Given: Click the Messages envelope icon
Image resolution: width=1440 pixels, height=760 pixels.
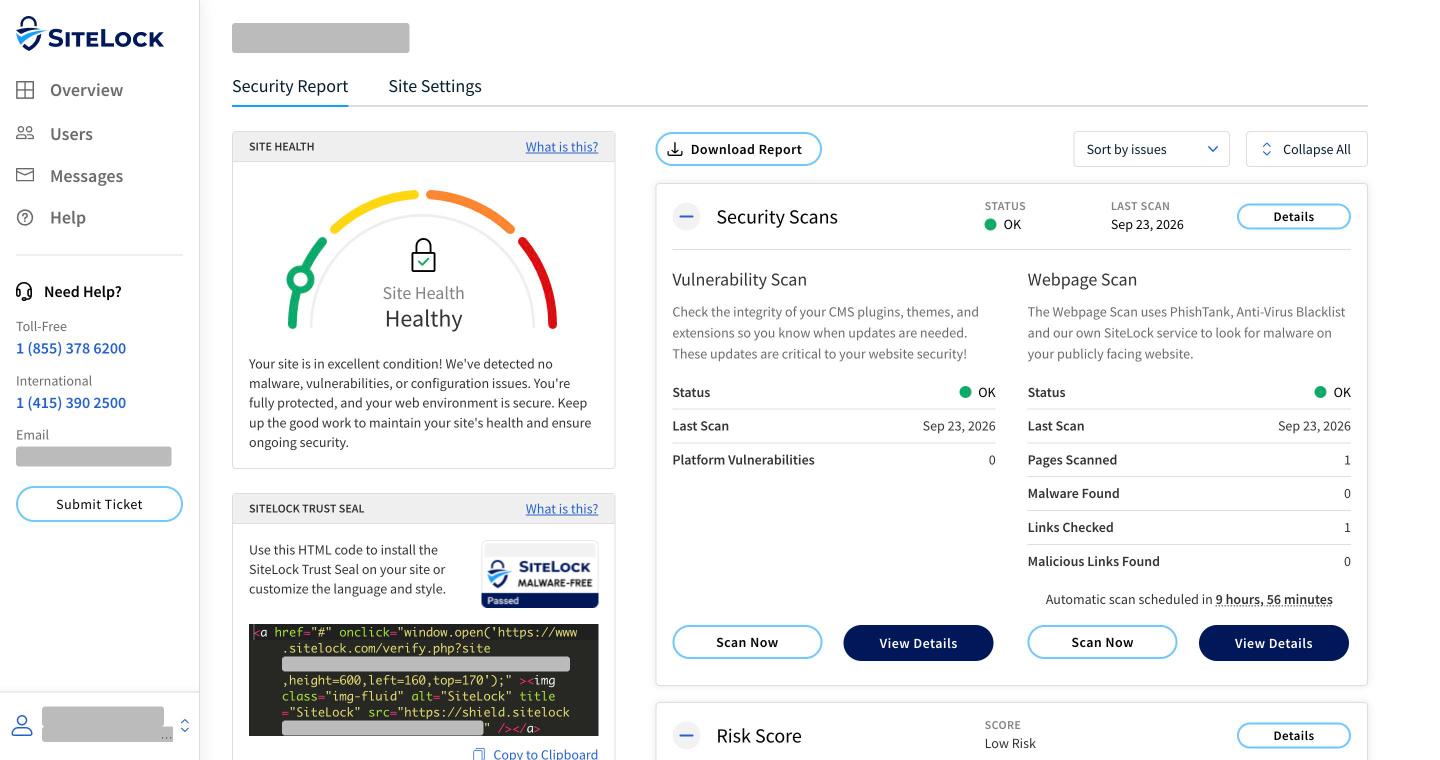Looking at the screenshot, I should pos(25,175).
